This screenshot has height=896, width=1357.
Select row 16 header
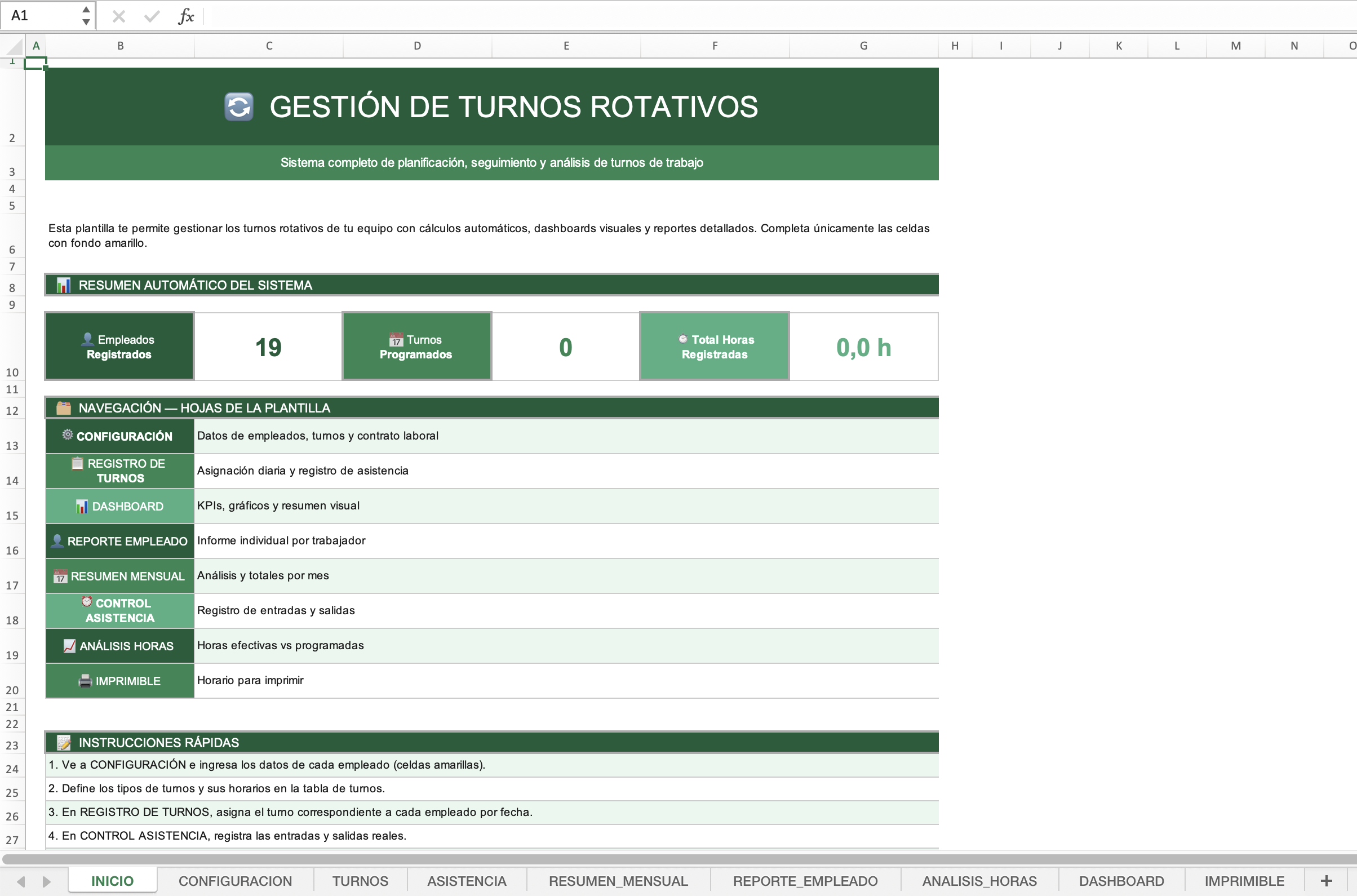point(12,541)
